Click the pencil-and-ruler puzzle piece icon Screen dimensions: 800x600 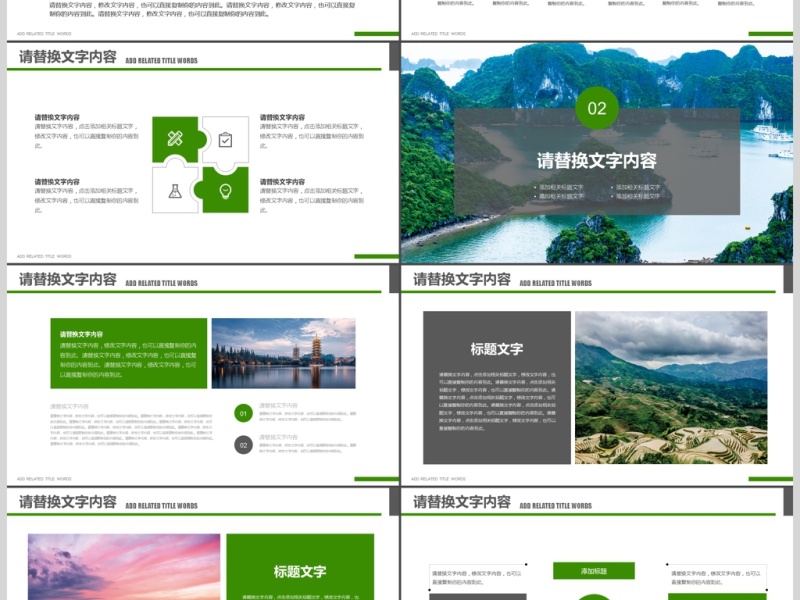pyautogui.click(x=175, y=139)
